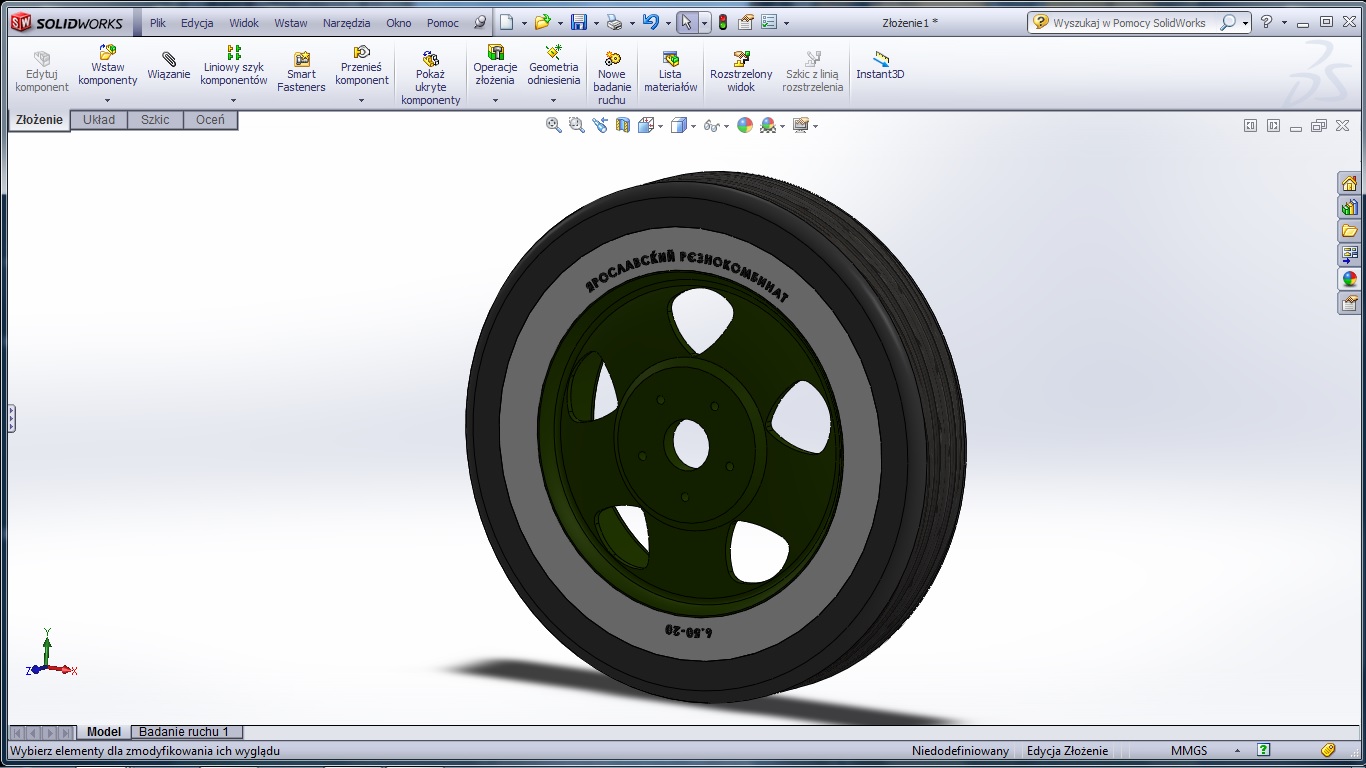This screenshot has height=768, width=1366.
Task: Click the green help icon in status bar
Action: pyautogui.click(x=1265, y=750)
